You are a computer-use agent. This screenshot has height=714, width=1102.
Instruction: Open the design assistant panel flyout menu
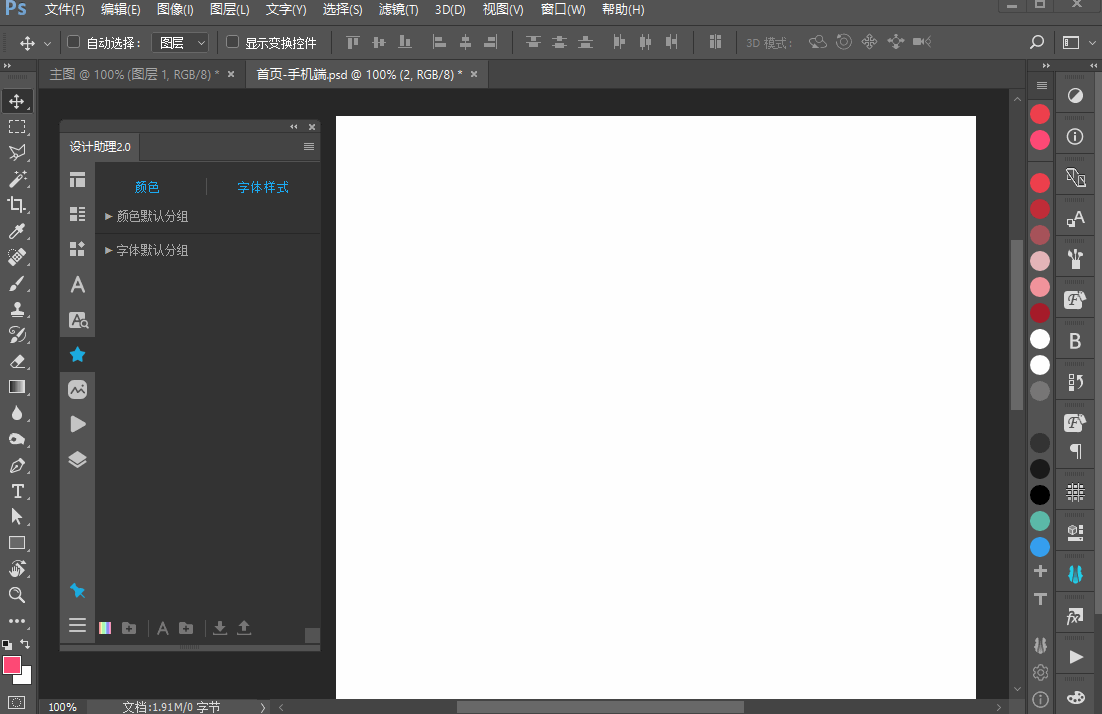309,147
